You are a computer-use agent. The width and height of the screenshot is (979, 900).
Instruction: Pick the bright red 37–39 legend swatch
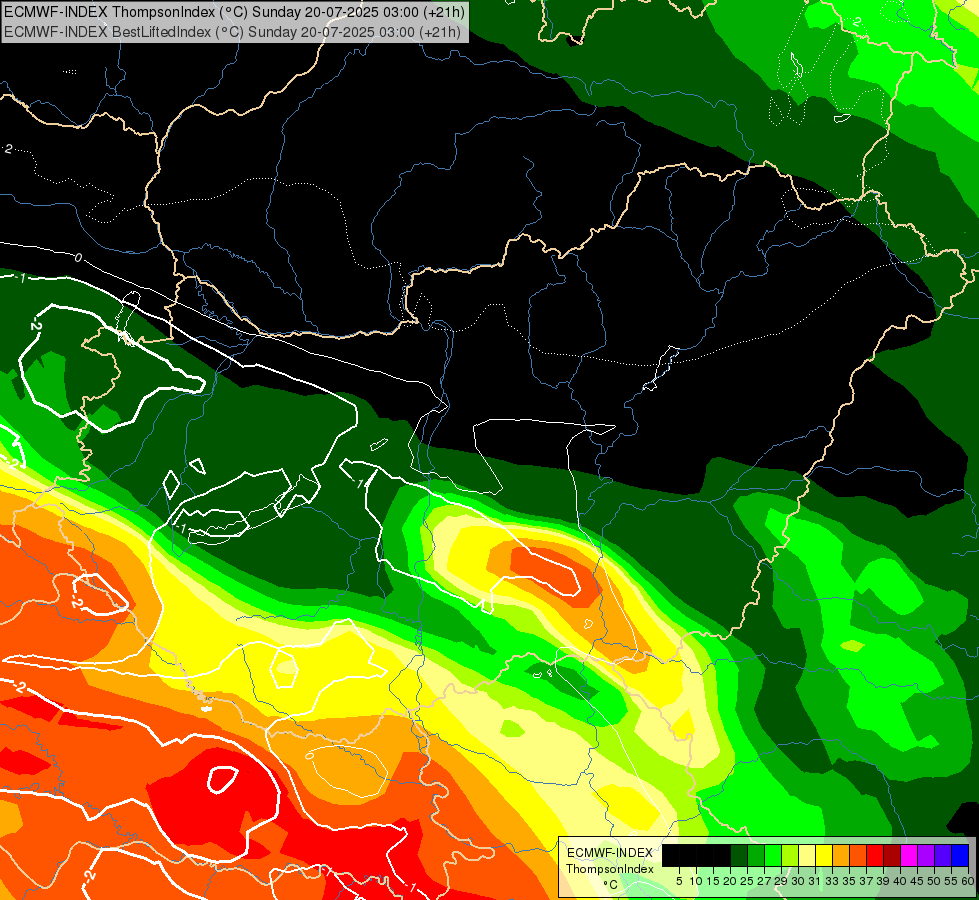(875, 855)
